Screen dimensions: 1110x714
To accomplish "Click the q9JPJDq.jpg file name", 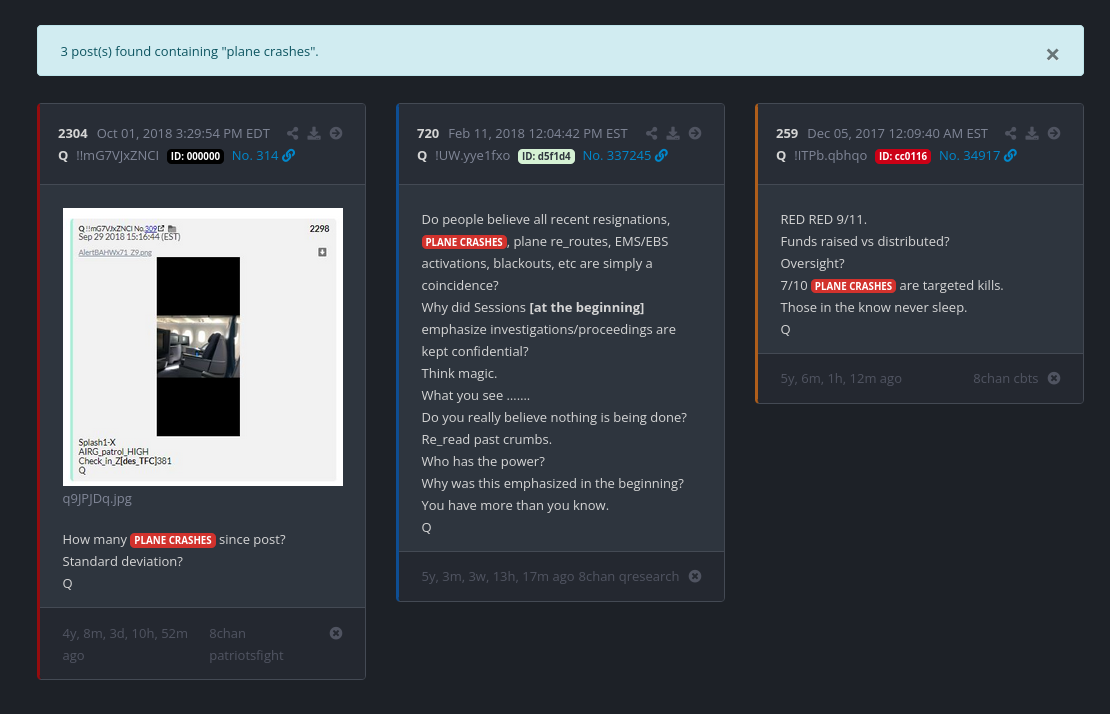I will coord(97,499).
